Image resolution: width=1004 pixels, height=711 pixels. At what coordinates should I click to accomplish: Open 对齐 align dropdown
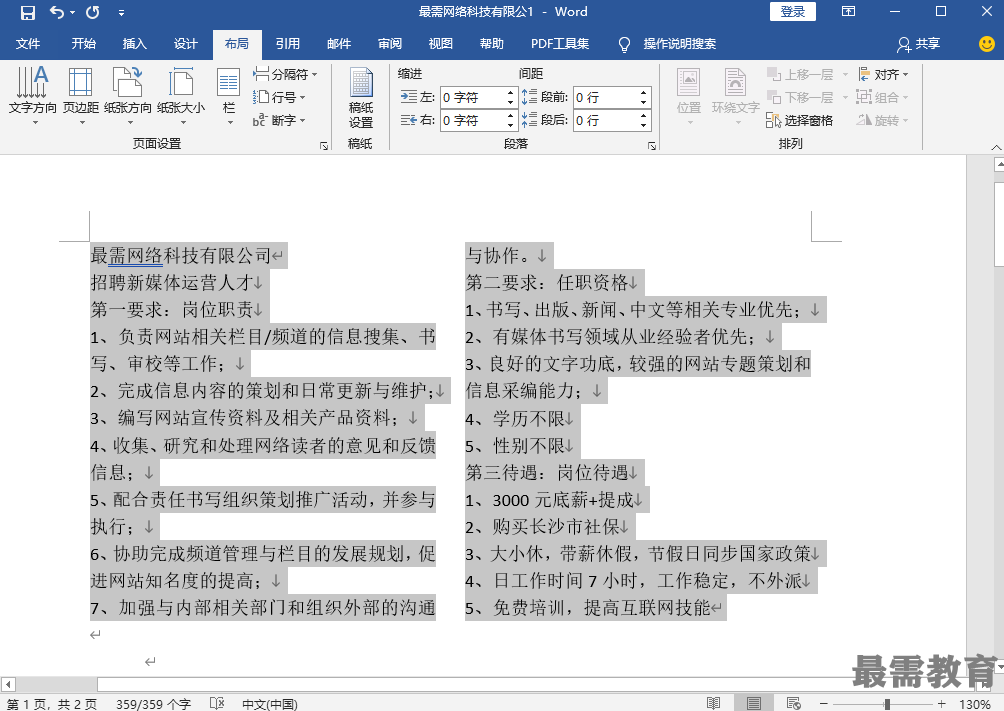tap(883, 74)
